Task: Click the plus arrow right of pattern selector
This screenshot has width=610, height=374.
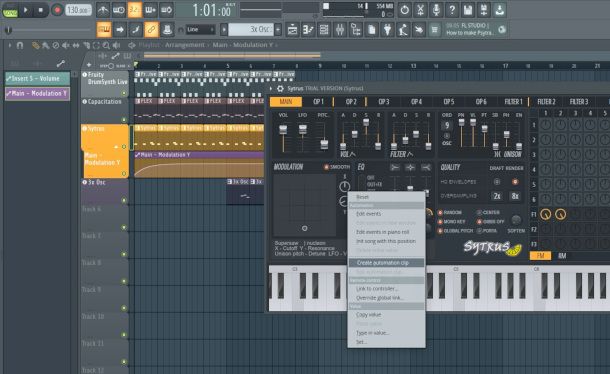Action: (278, 30)
